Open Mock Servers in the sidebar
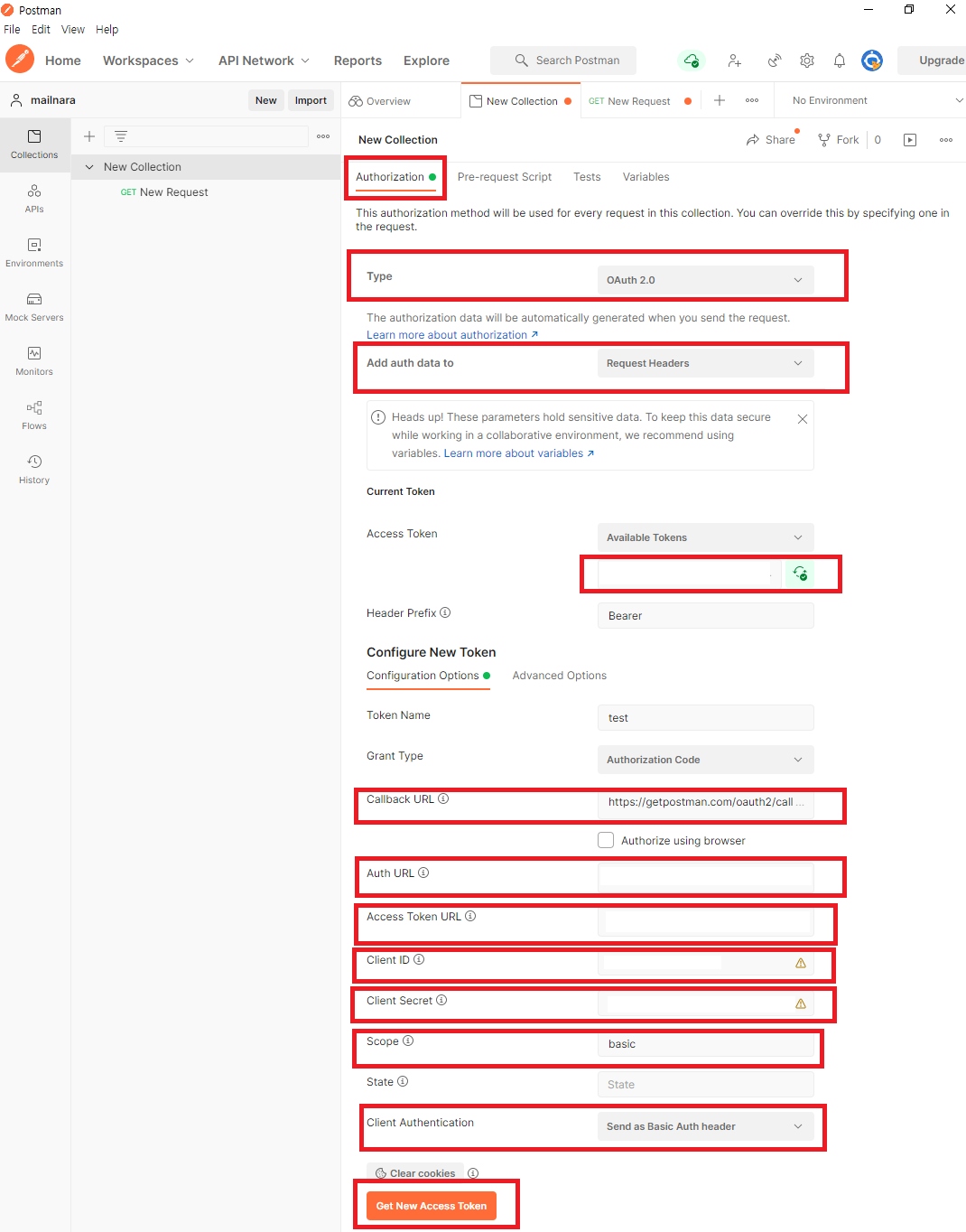The image size is (966, 1232). pos(34,307)
